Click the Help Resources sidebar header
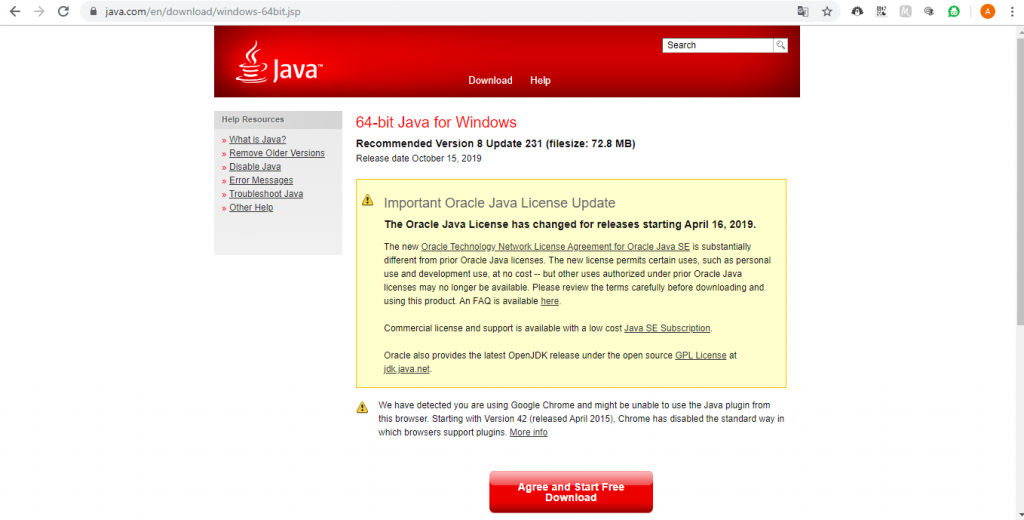 pyautogui.click(x=278, y=120)
